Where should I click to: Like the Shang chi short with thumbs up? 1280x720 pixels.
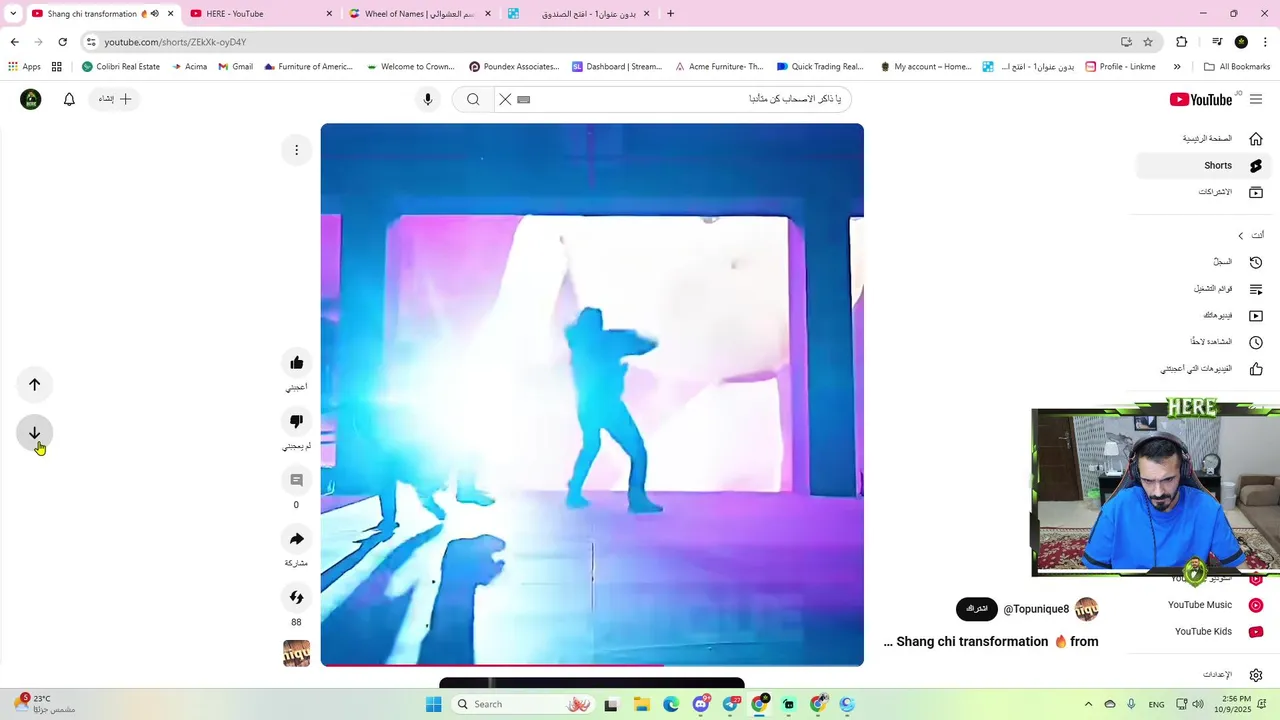coord(296,363)
